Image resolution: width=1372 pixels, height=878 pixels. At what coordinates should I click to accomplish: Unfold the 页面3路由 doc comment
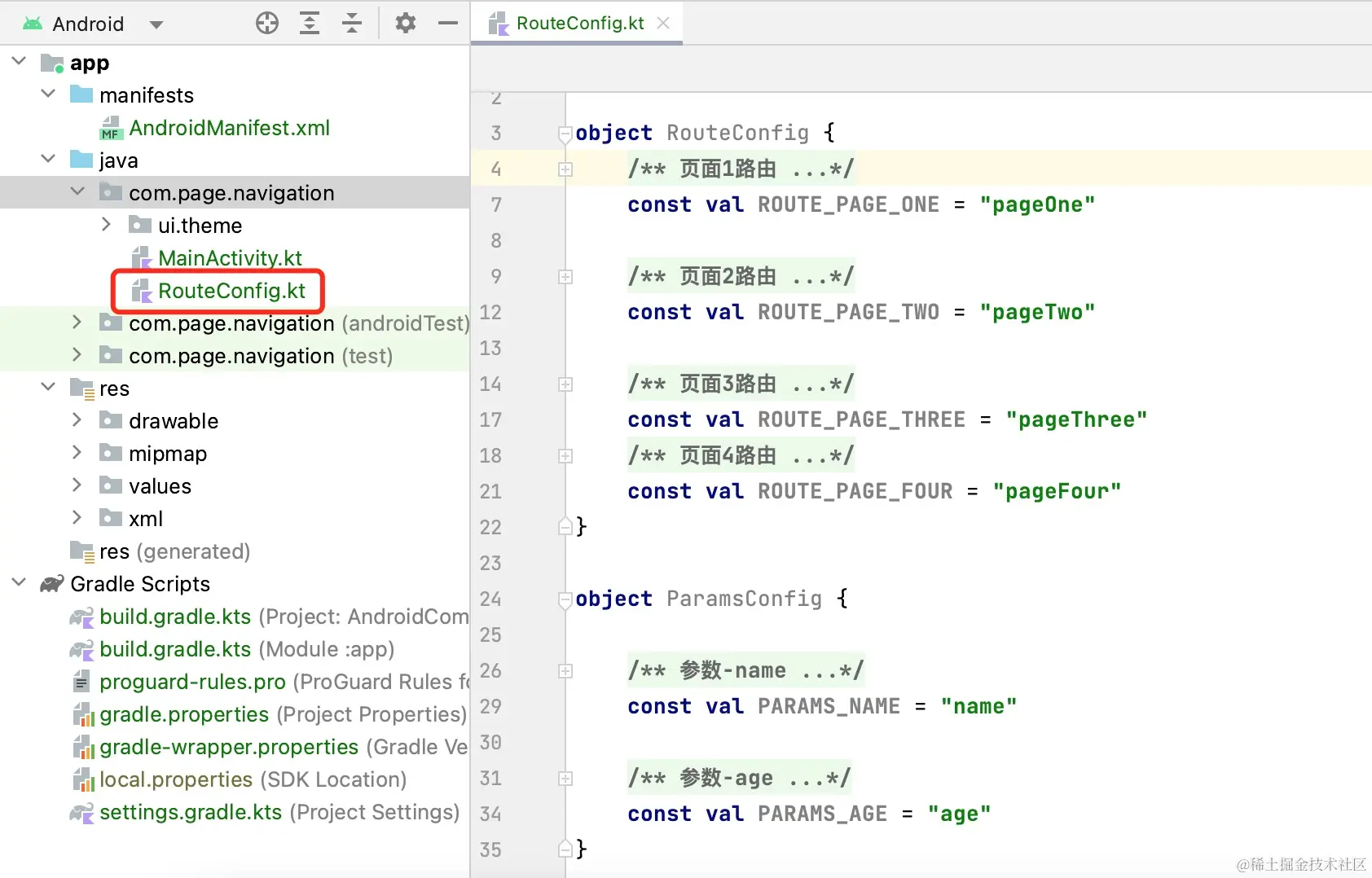click(565, 384)
